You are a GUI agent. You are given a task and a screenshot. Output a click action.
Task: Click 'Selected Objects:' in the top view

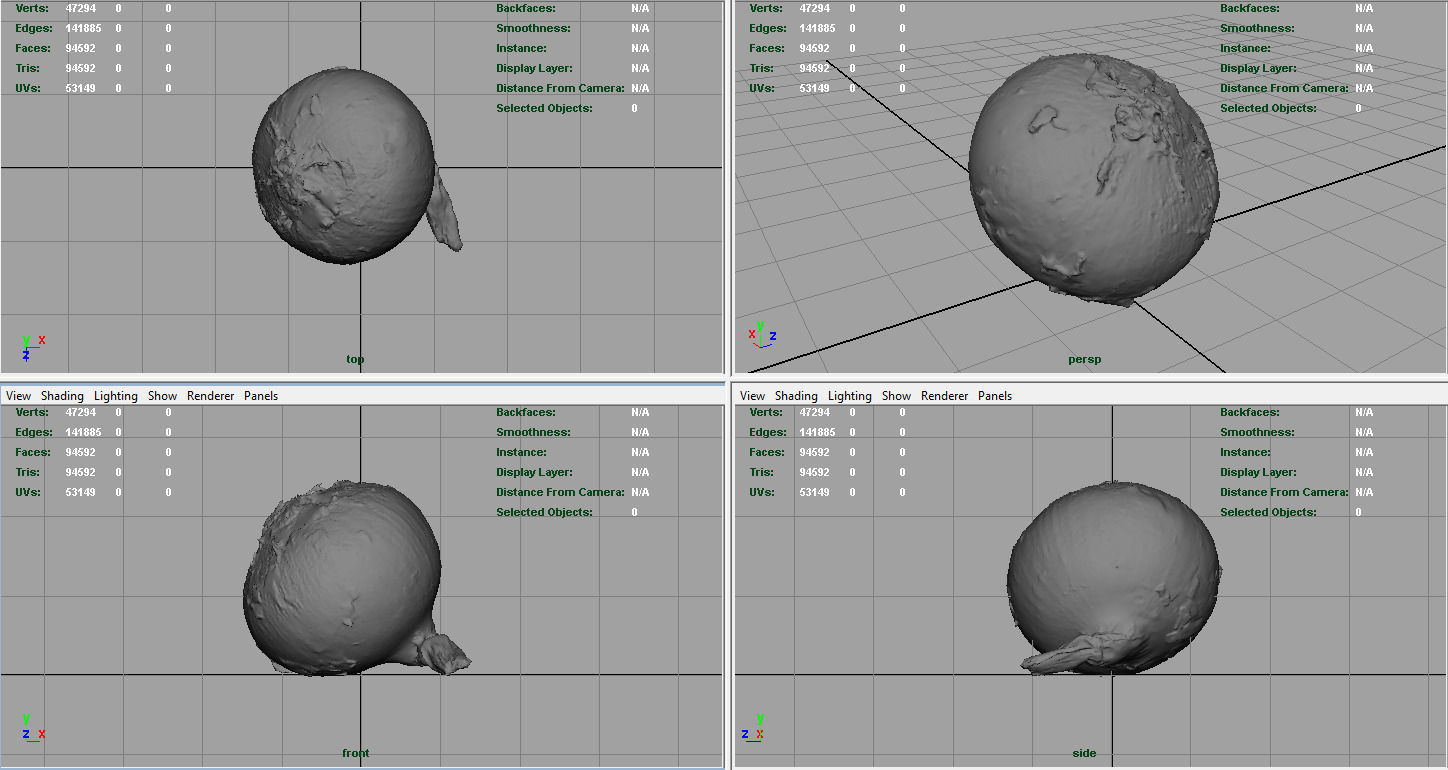click(544, 108)
